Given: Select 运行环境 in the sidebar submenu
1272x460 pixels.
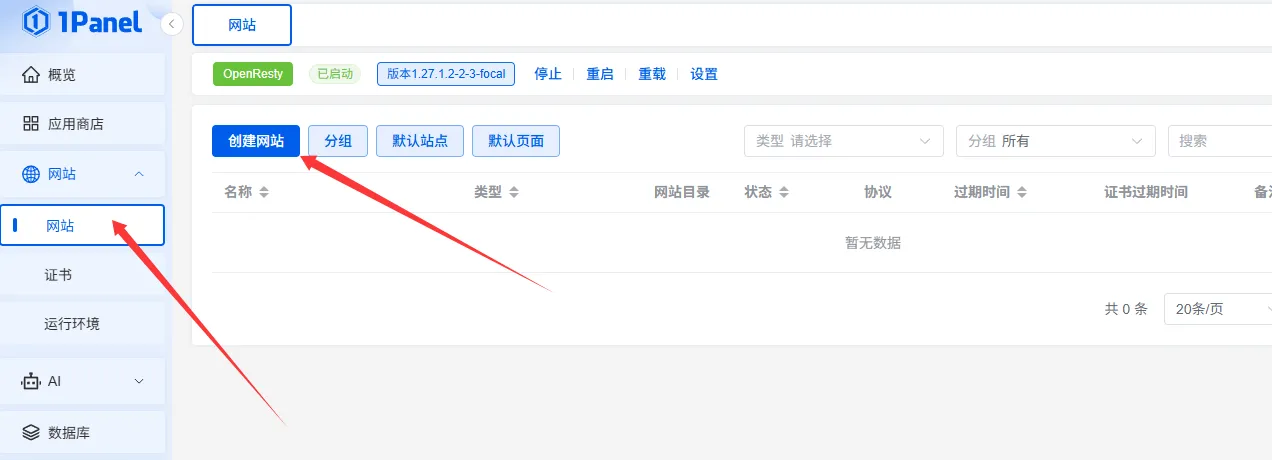Looking at the screenshot, I should tap(72, 324).
